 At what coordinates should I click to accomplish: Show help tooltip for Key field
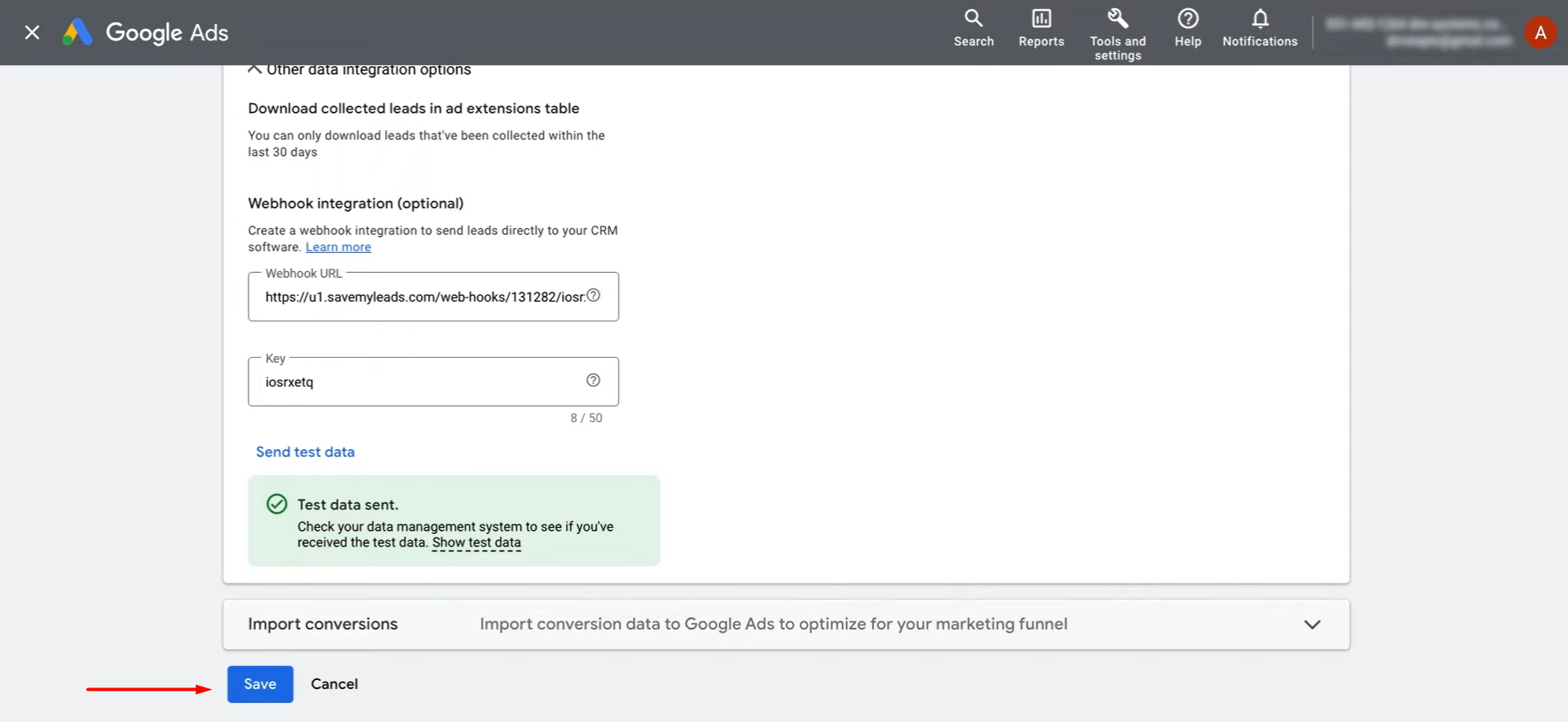coord(594,380)
